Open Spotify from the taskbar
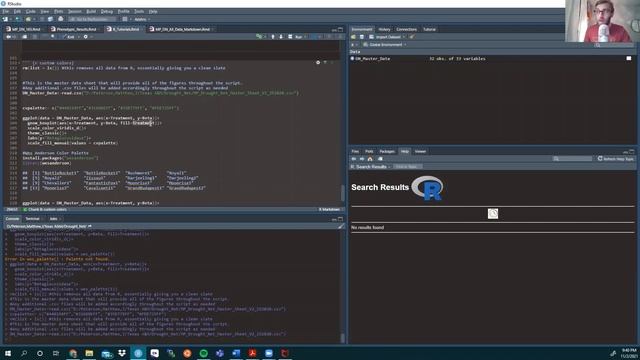 204,353
